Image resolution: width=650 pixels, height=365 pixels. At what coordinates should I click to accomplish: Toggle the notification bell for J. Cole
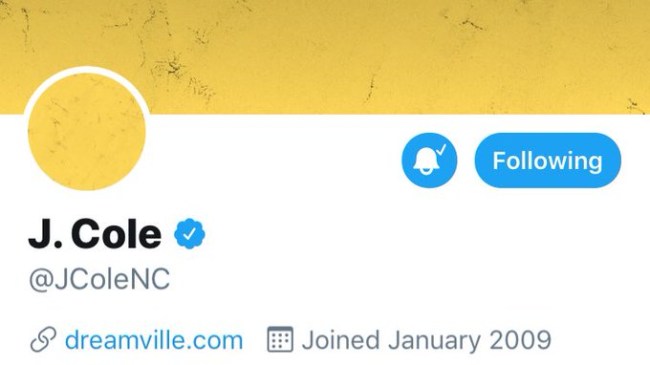[429, 160]
